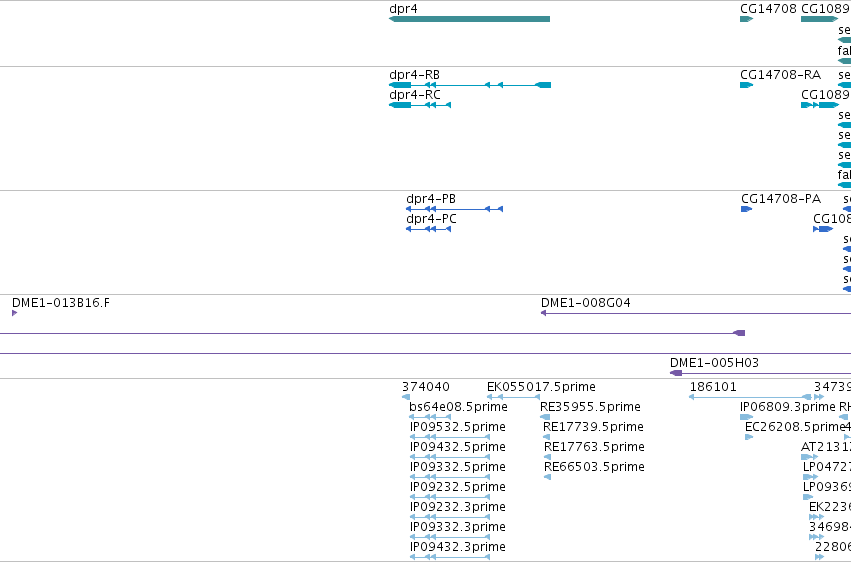The width and height of the screenshot is (851, 562).
Task: Select the IP09232.3prime EST glyph
Action: click(450, 518)
